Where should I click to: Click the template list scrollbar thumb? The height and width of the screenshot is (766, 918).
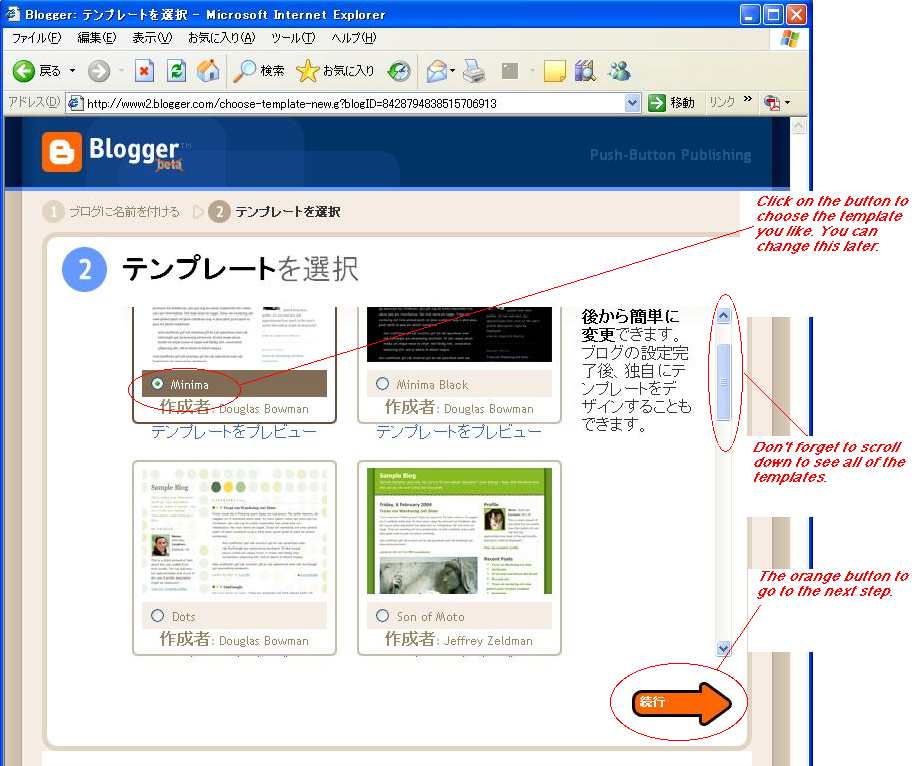click(x=724, y=381)
